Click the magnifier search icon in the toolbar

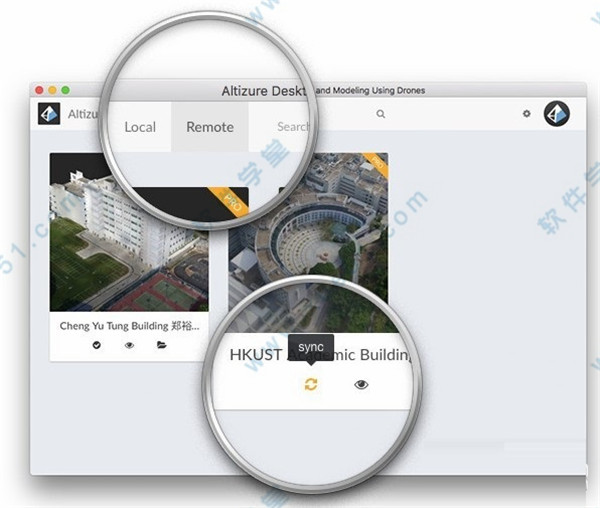380,114
